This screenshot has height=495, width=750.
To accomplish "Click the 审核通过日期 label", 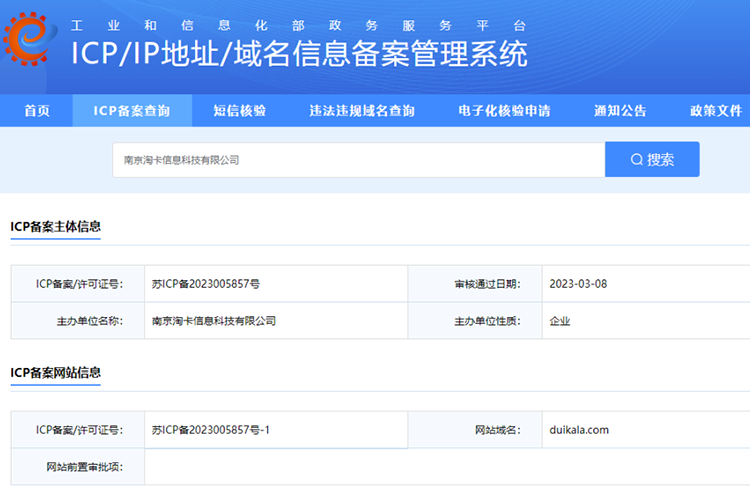I will click(487, 284).
